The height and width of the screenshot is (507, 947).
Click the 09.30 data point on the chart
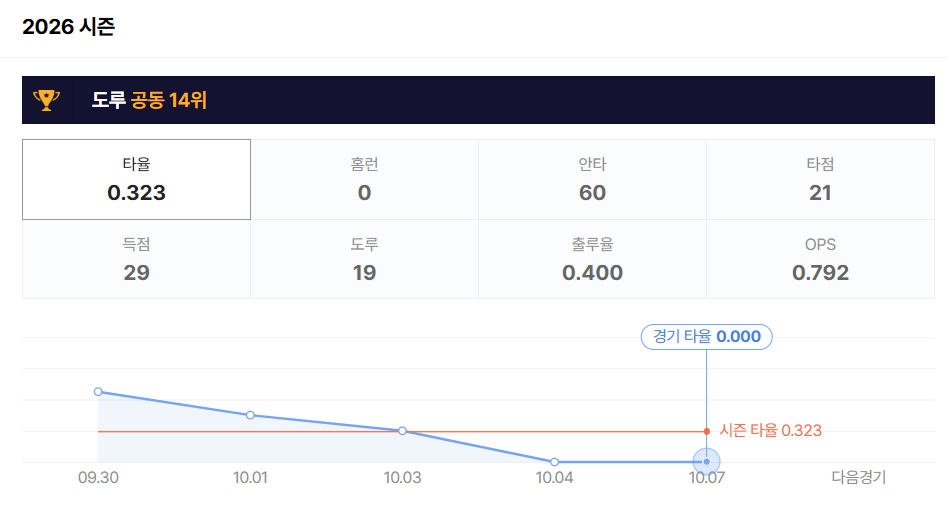pyautogui.click(x=98, y=392)
